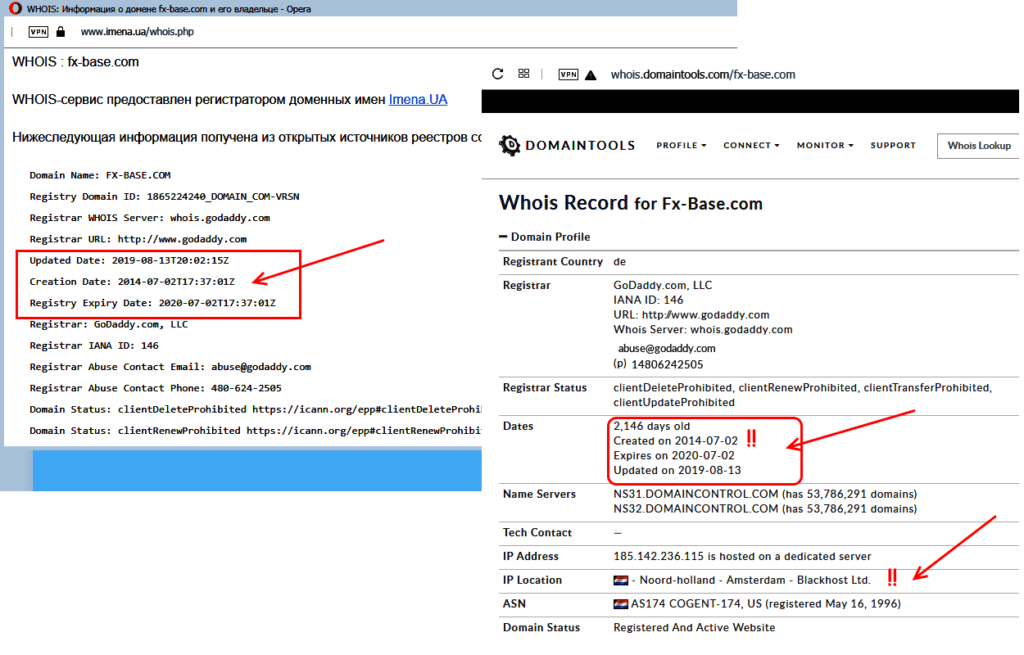The width and height of the screenshot is (1024, 655).
Task: Toggle the VPN badge next to imena.ua address
Action: coord(38,32)
